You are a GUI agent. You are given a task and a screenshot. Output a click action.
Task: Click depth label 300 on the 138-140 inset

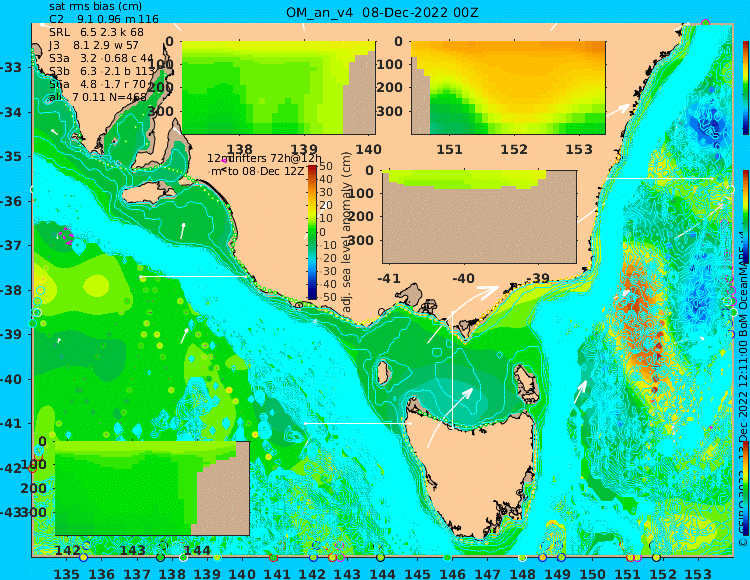[x=162, y=111]
